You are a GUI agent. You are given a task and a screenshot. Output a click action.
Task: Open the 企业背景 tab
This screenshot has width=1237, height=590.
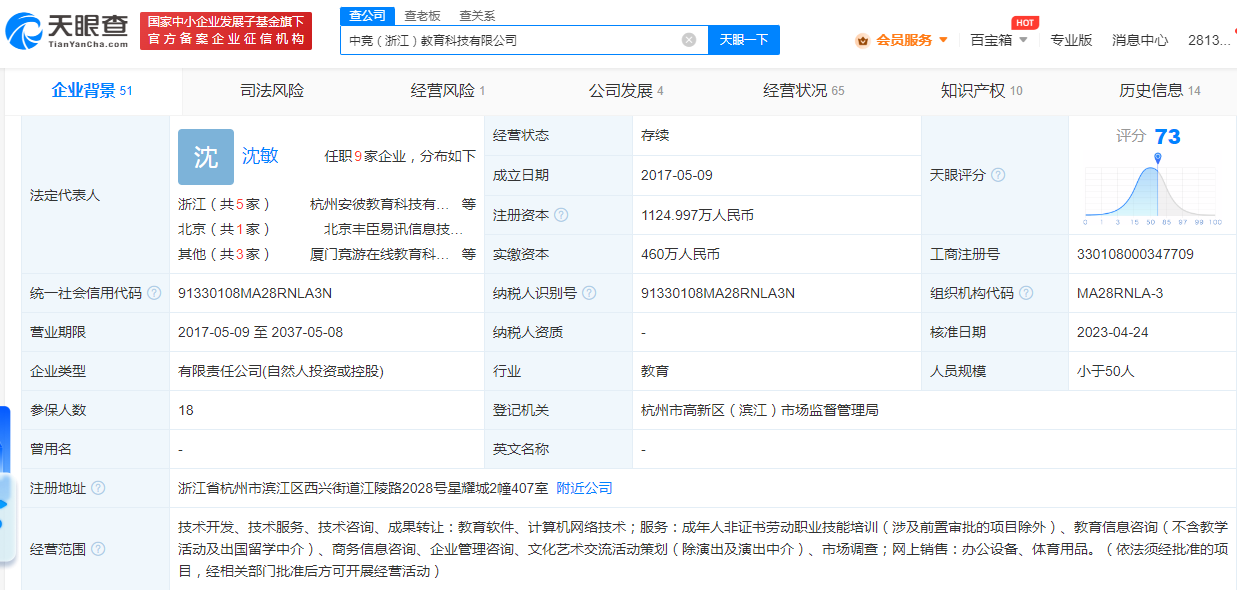pyautogui.click(x=92, y=91)
